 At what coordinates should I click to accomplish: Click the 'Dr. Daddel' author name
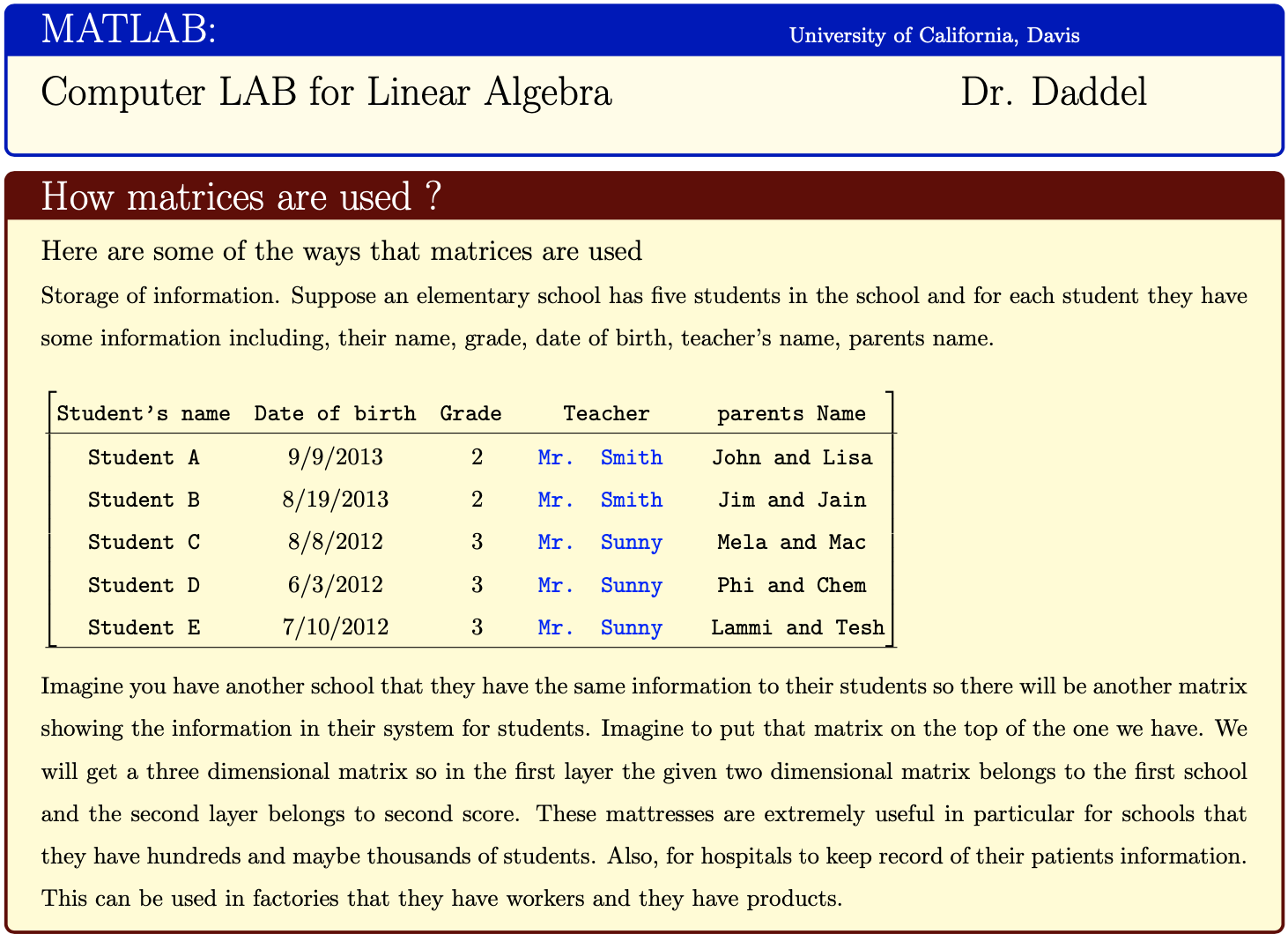(1054, 93)
